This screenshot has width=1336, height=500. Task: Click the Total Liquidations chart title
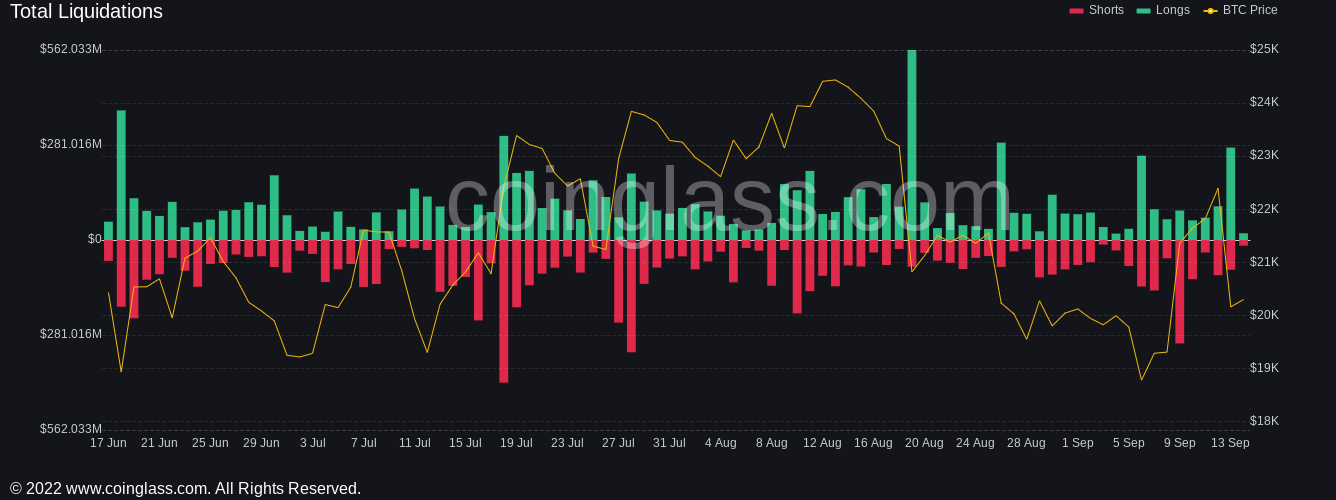[x=86, y=12]
